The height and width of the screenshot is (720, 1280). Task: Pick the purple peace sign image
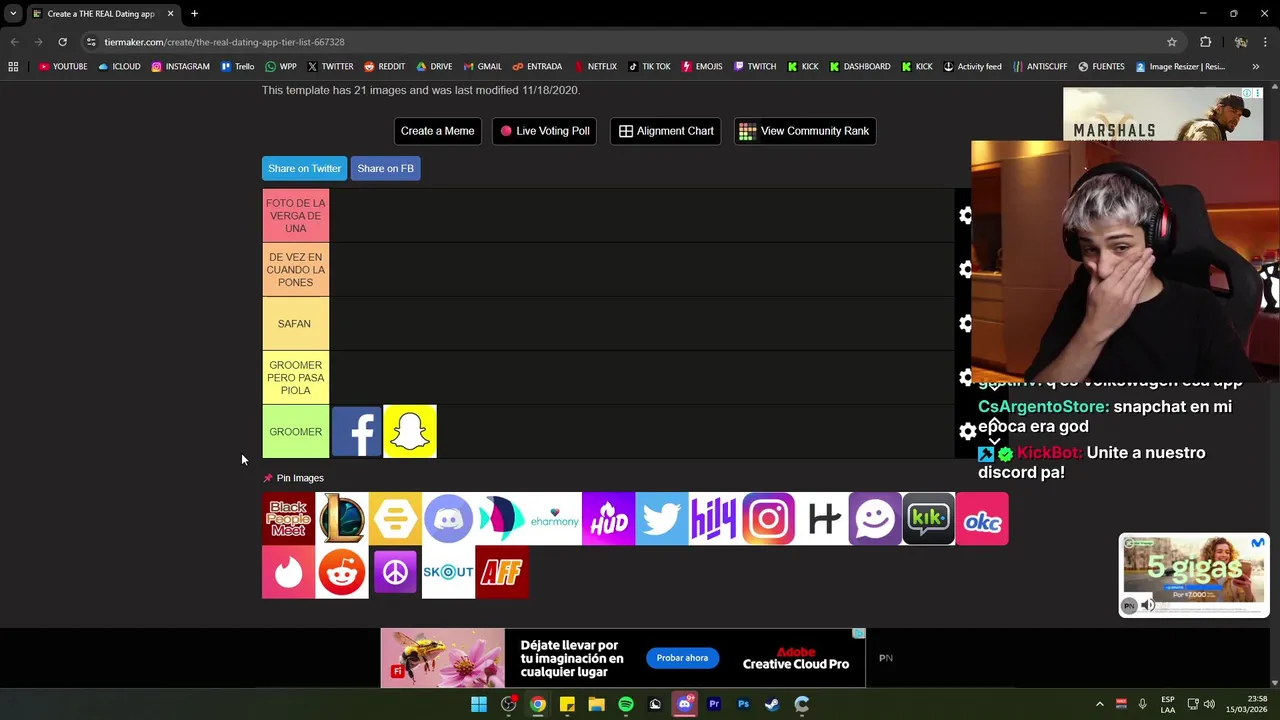click(x=395, y=572)
